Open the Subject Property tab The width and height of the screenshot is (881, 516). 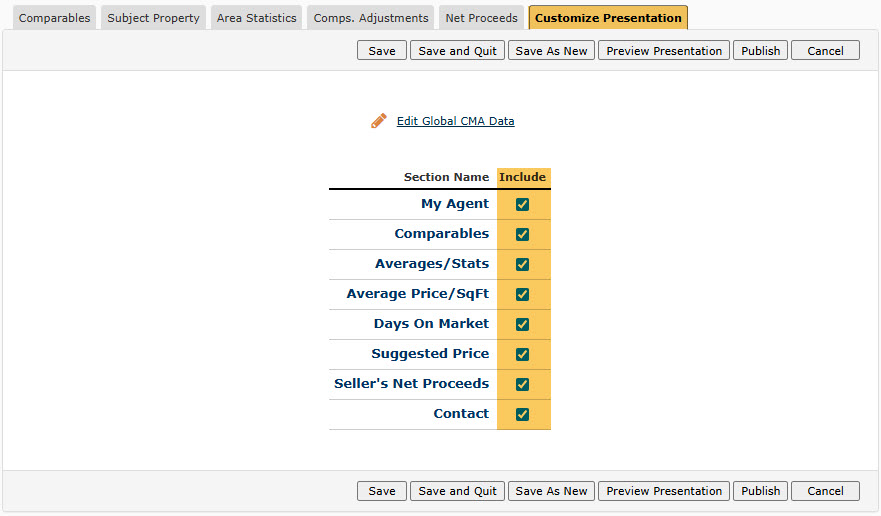pos(153,18)
